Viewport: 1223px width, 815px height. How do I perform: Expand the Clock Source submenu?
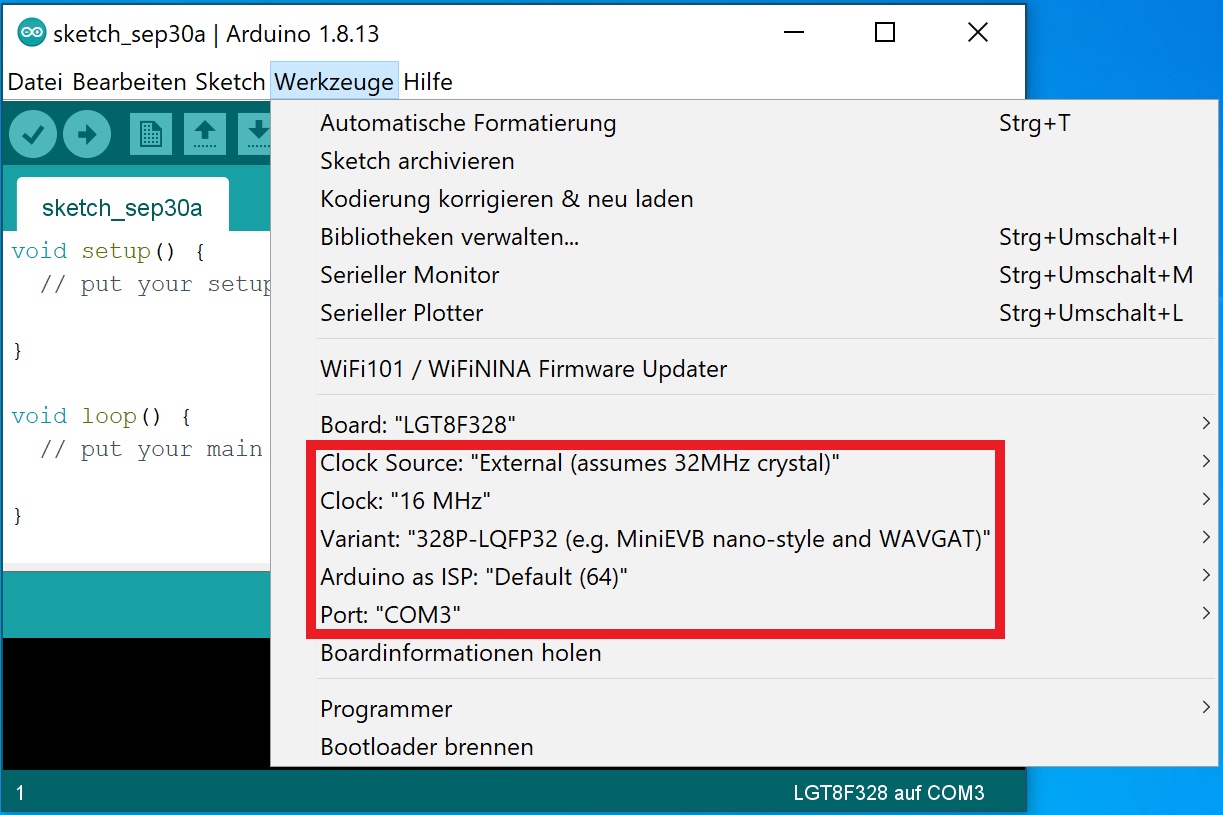pos(745,463)
